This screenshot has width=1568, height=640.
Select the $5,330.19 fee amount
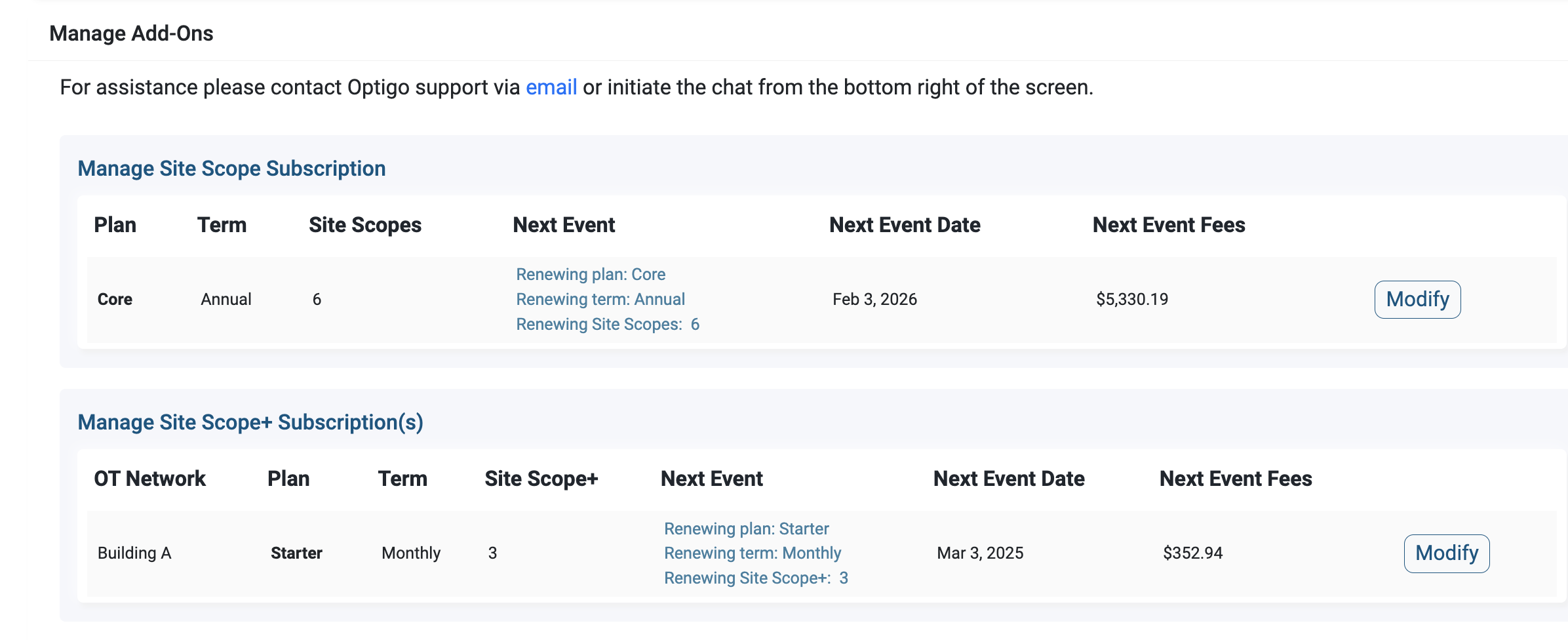1132,300
